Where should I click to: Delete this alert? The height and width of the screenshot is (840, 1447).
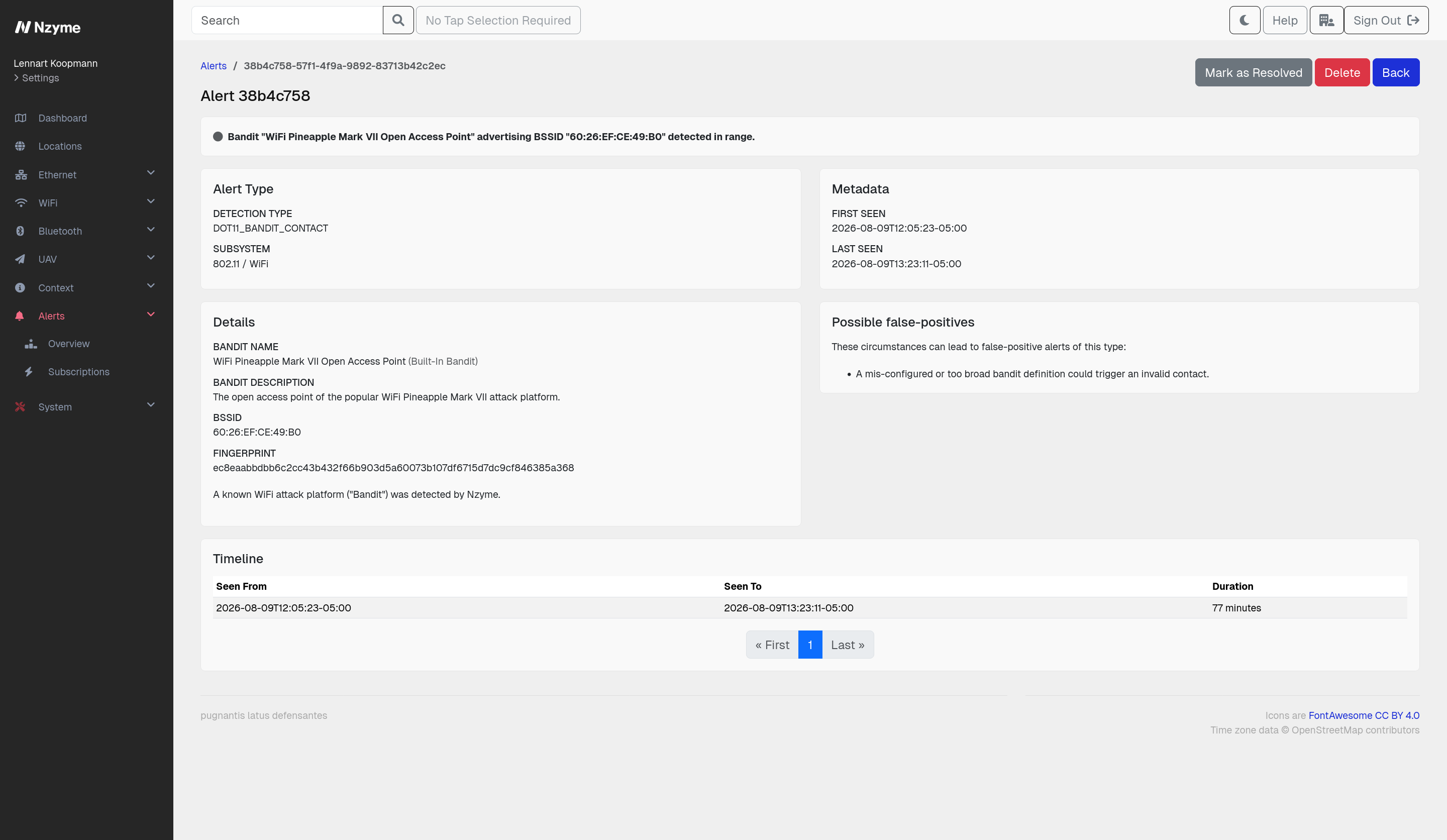[x=1341, y=72]
